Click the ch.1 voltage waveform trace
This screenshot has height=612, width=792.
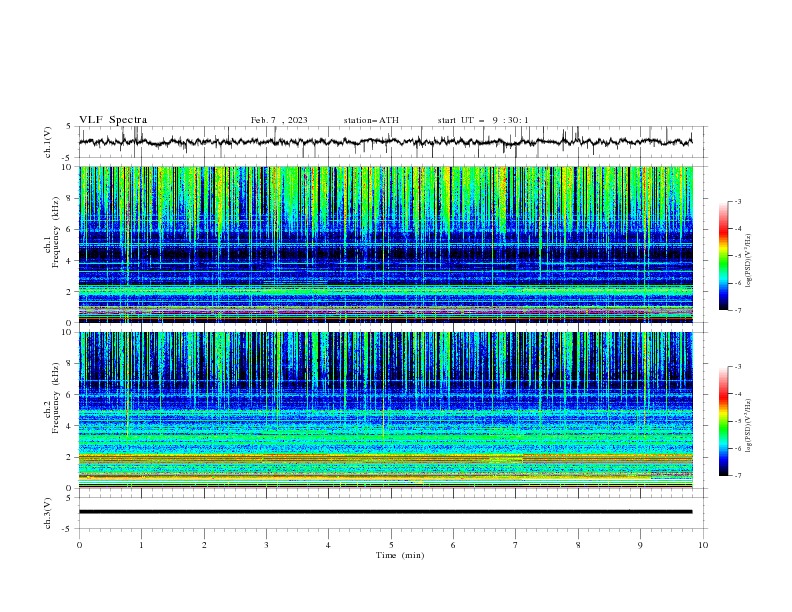(385, 142)
